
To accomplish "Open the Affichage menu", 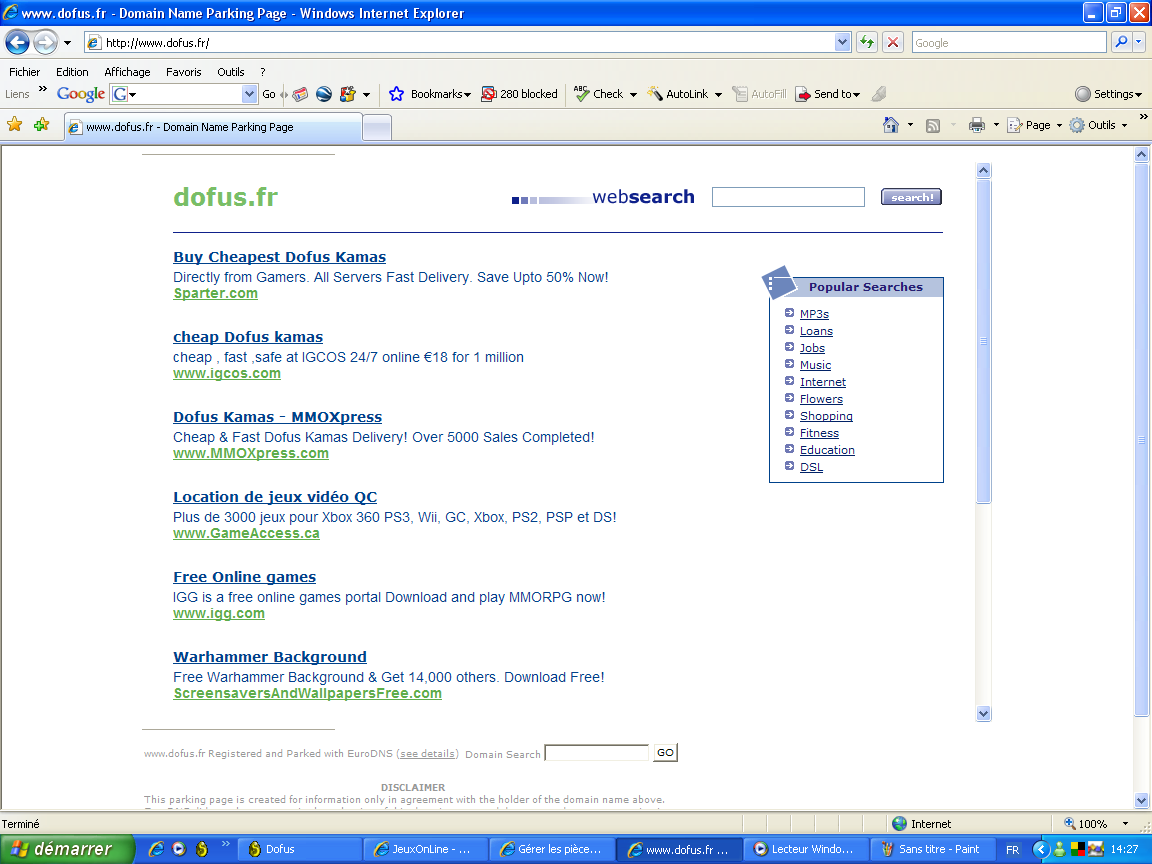I will (x=127, y=72).
